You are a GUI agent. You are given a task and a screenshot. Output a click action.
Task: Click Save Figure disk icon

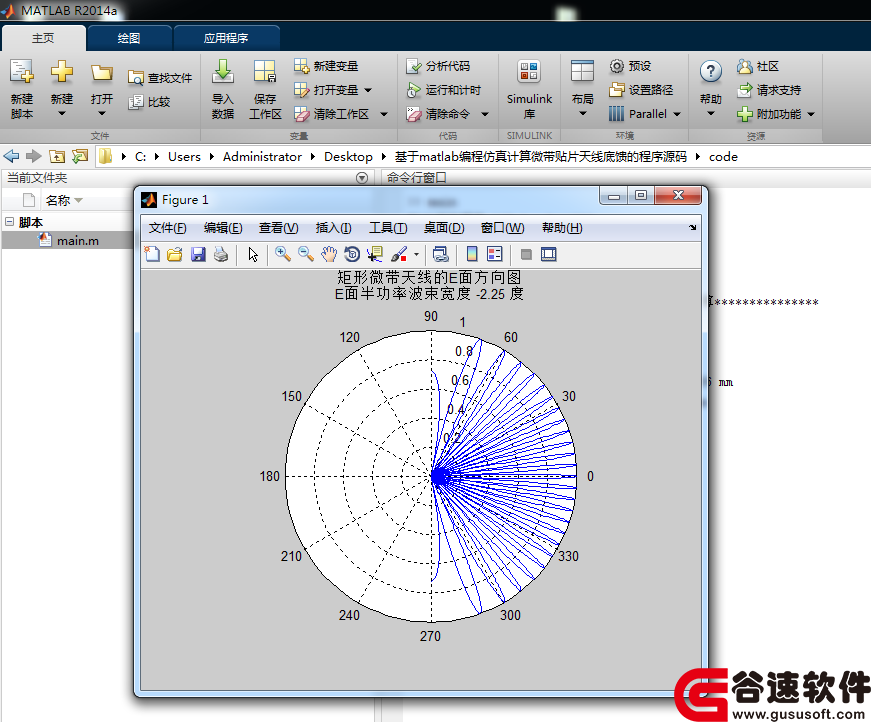[198, 254]
